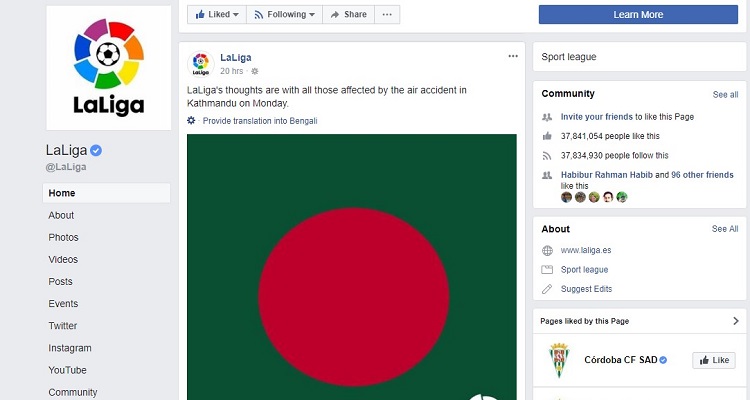Select Photos in the left sidebar
Screen dimensions: 750x400
63,237
